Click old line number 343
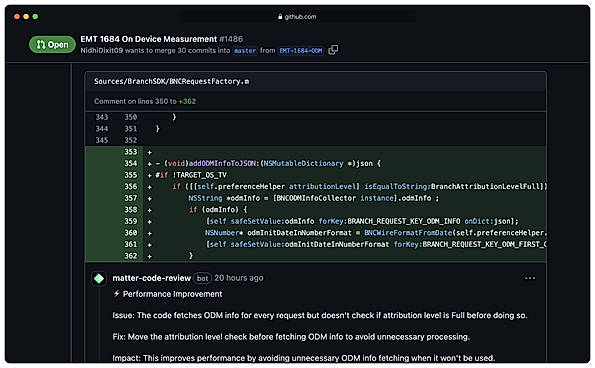This screenshot has width=595, height=368. coord(102,117)
